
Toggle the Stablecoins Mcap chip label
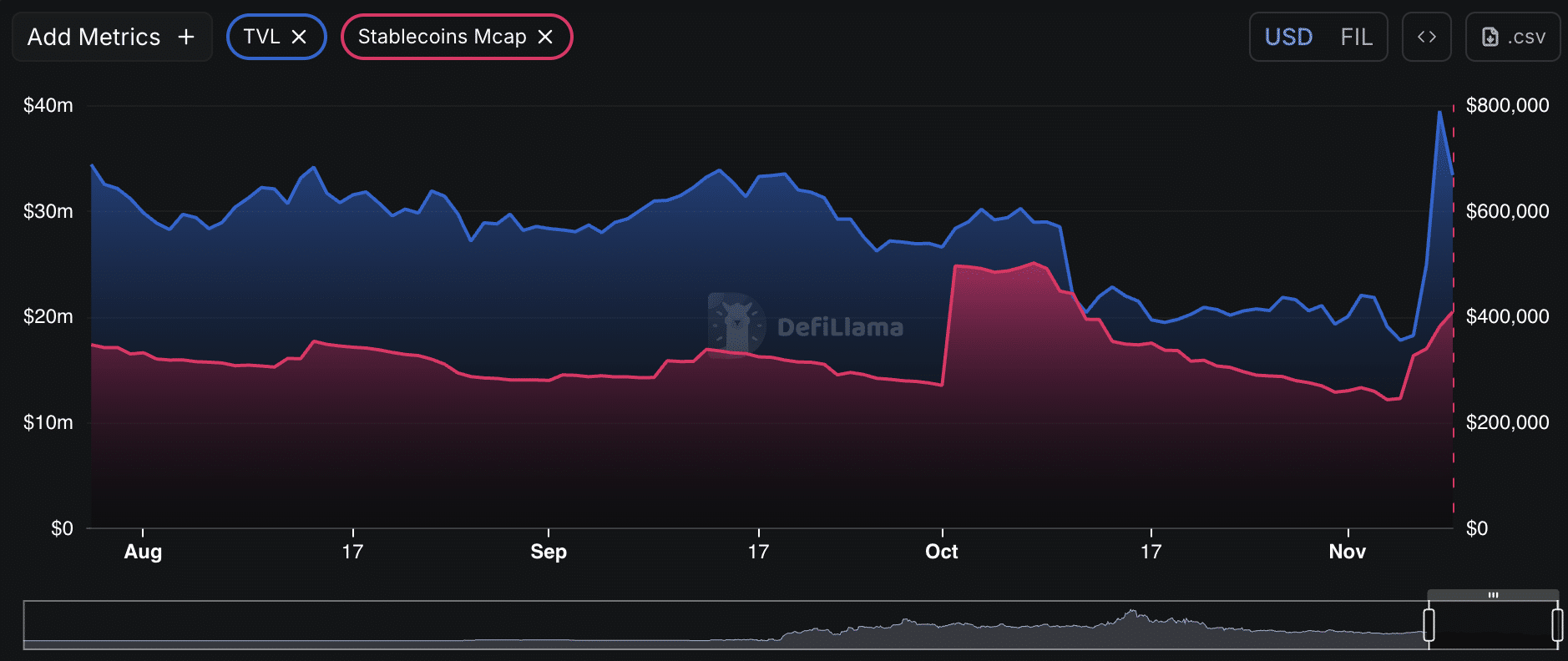pyautogui.click(x=442, y=38)
